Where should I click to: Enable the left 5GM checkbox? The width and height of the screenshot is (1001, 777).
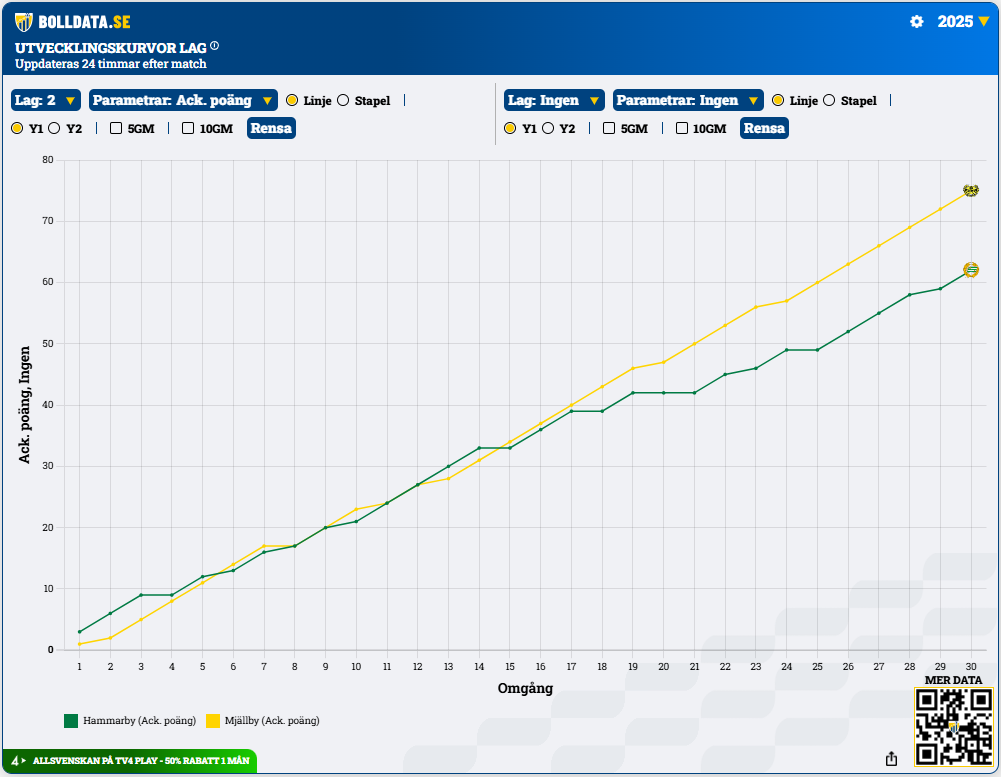coord(116,128)
